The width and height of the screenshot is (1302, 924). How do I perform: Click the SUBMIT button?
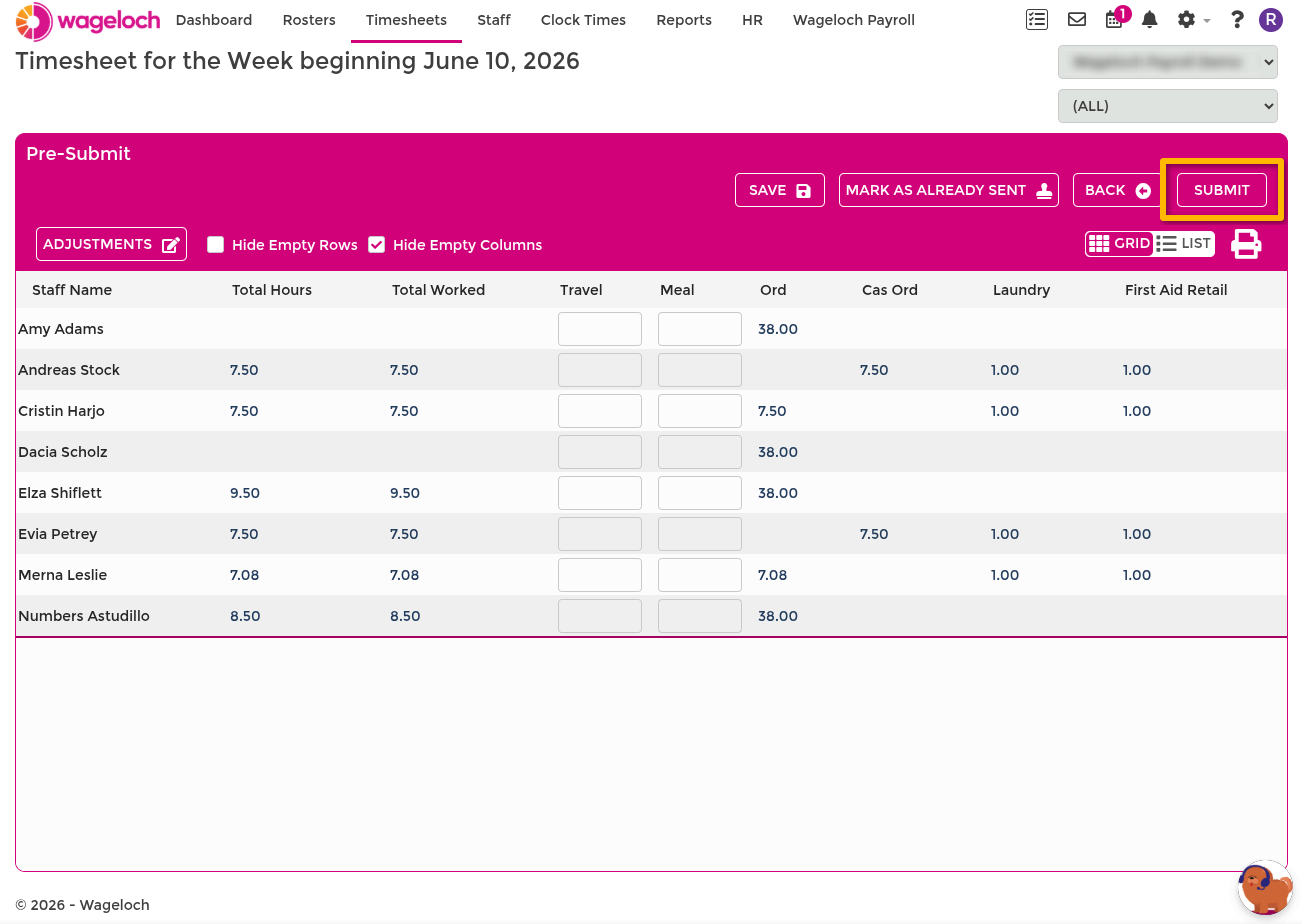click(x=1222, y=190)
